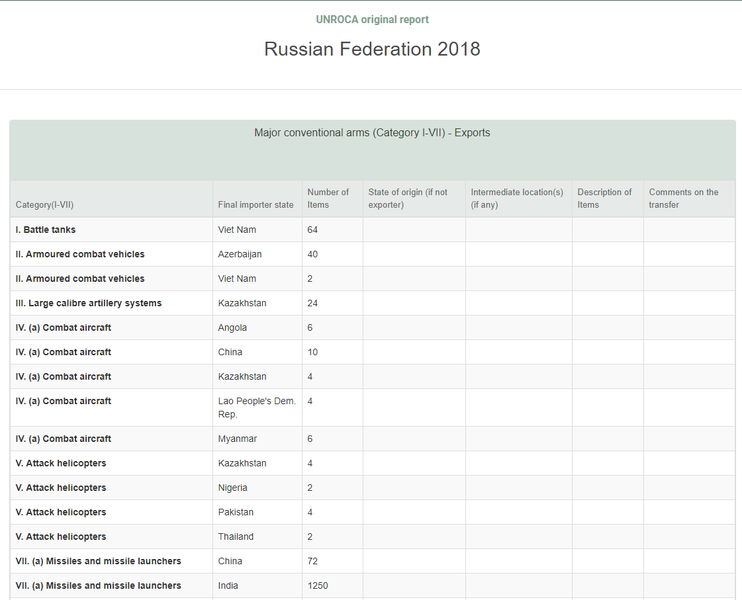Click the Nigeria attack helicopters row

pos(372,487)
